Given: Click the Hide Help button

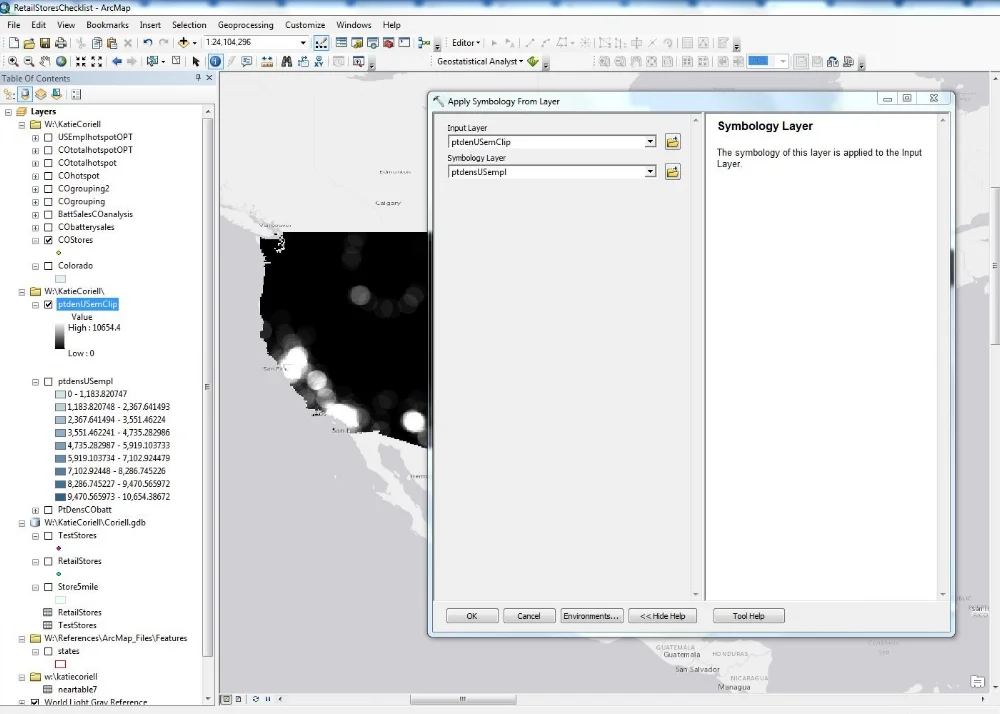Looking at the screenshot, I should (x=663, y=616).
